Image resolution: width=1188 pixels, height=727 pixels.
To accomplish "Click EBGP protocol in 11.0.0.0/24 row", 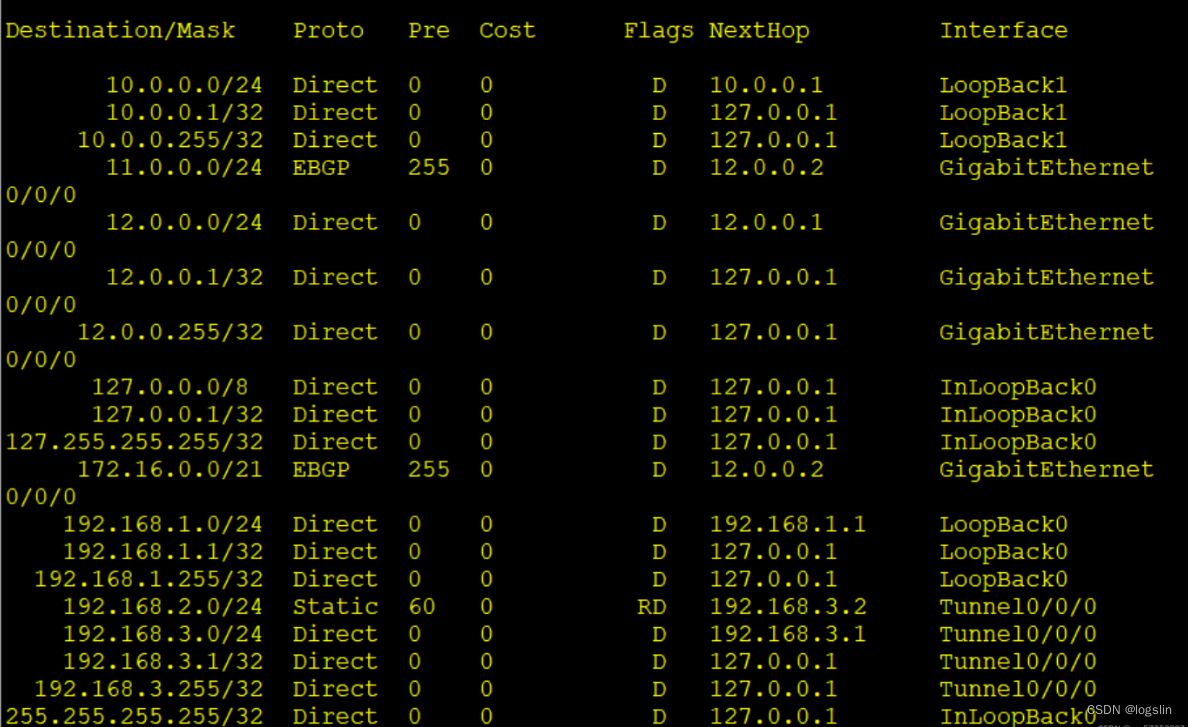I will pyautogui.click(x=321, y=167).
